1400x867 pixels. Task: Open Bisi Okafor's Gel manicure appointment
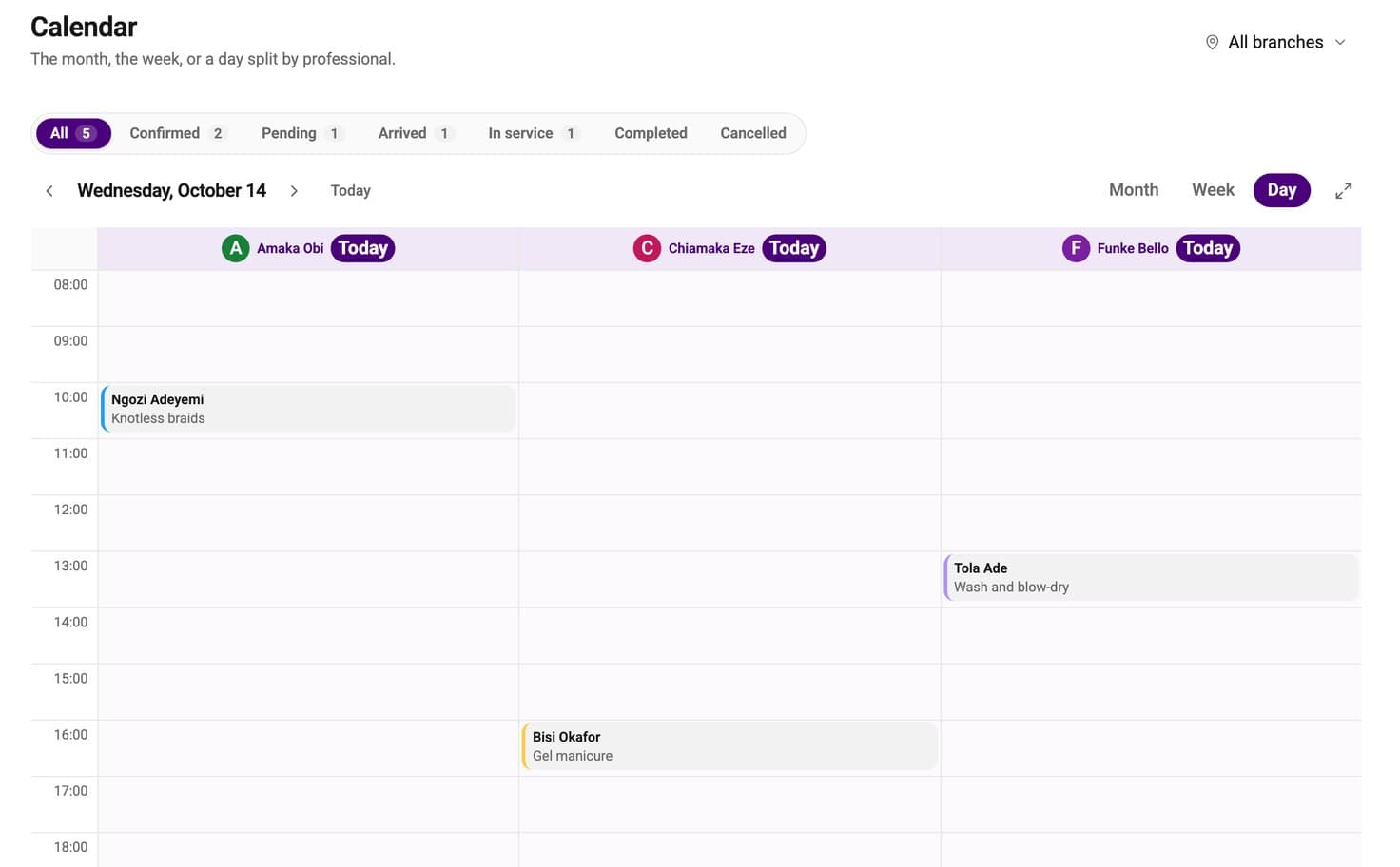pos(729,746)
